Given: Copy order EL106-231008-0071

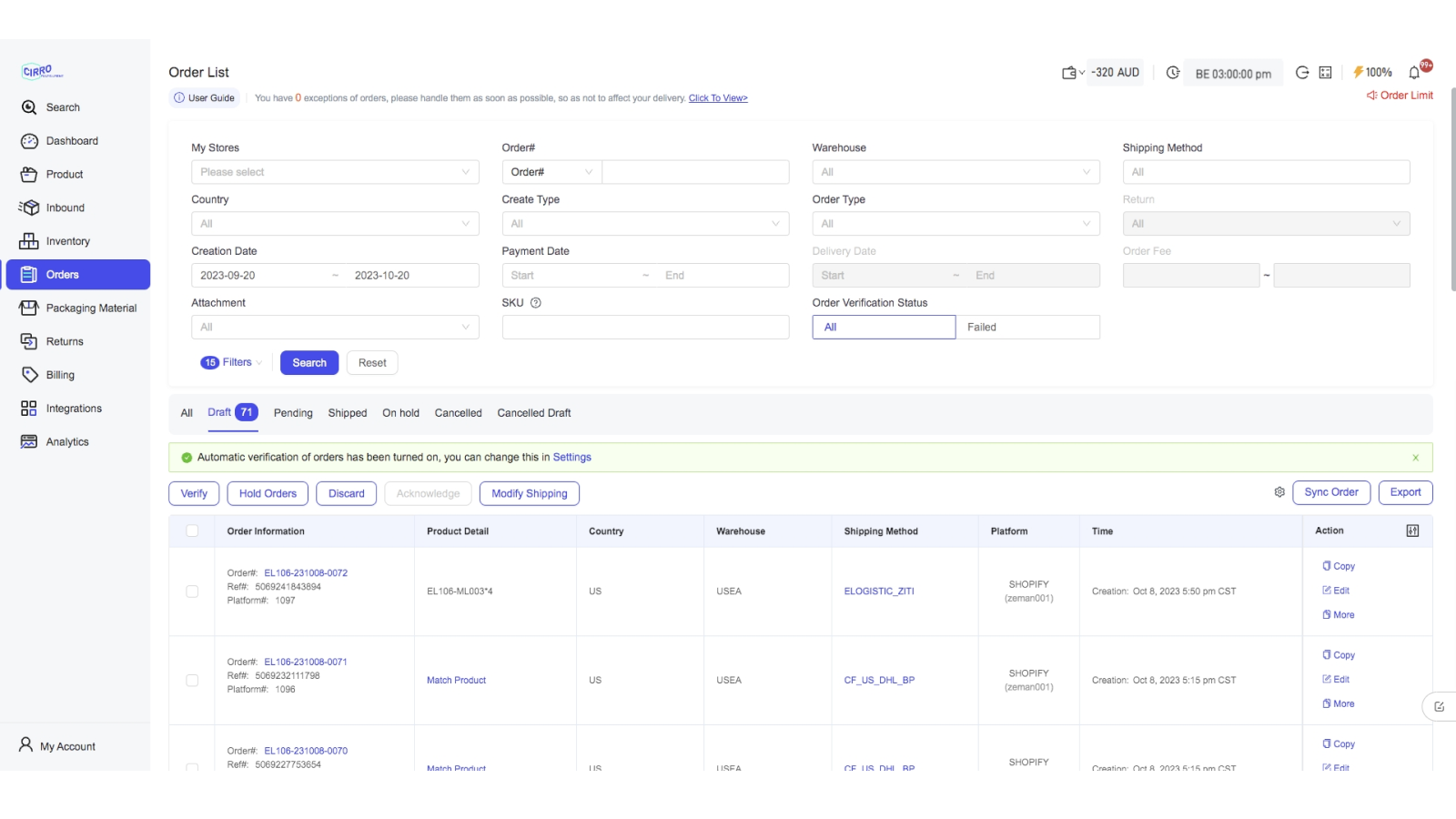Looking at the screenshot, I should [x=1339, y=655].
